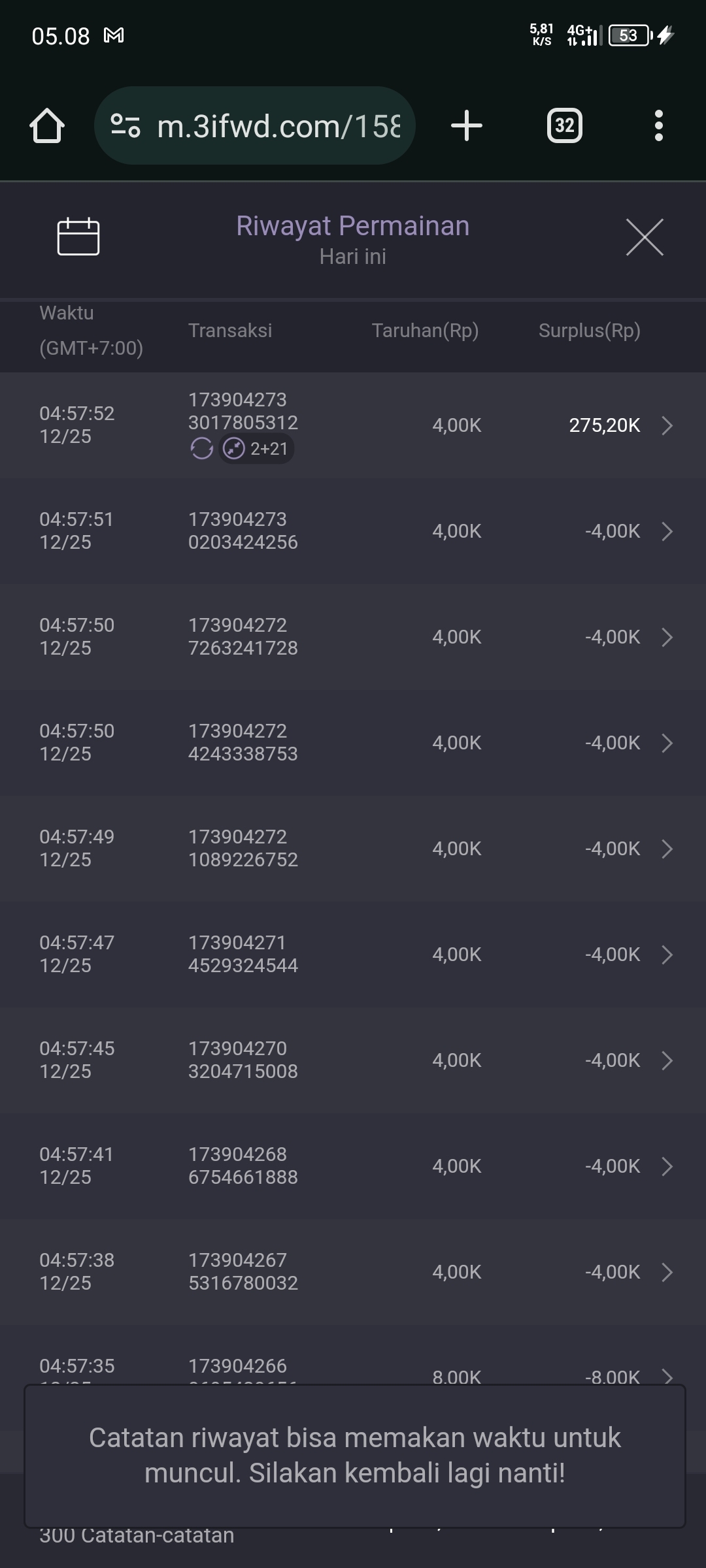The height and width of the screenshot is (1568, 706).
Task: Tap the 2+21 badge on first transaction
Action: click(x=256, y=449)
